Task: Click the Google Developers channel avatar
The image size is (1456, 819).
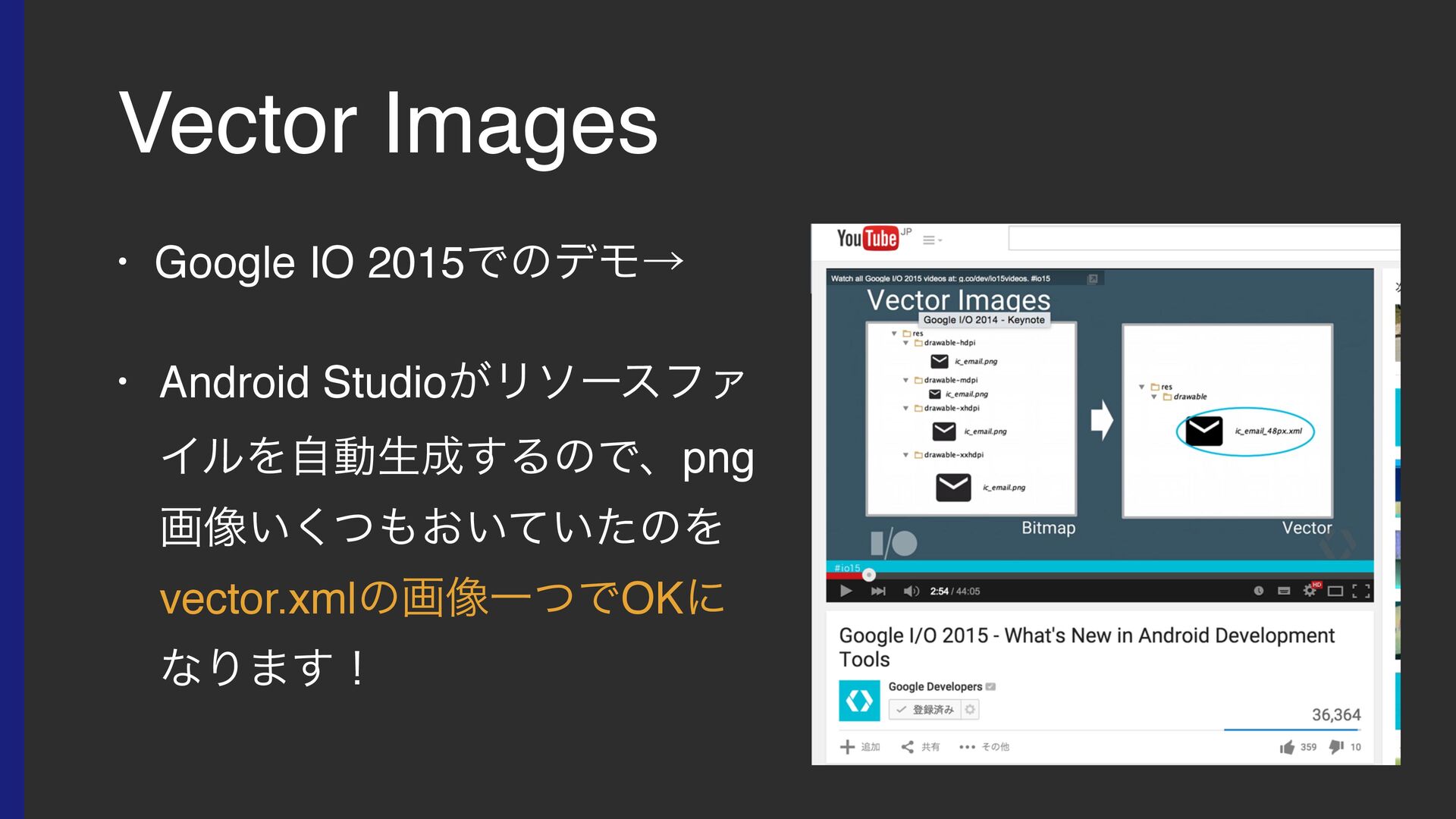Action: (x=859, y=701)
